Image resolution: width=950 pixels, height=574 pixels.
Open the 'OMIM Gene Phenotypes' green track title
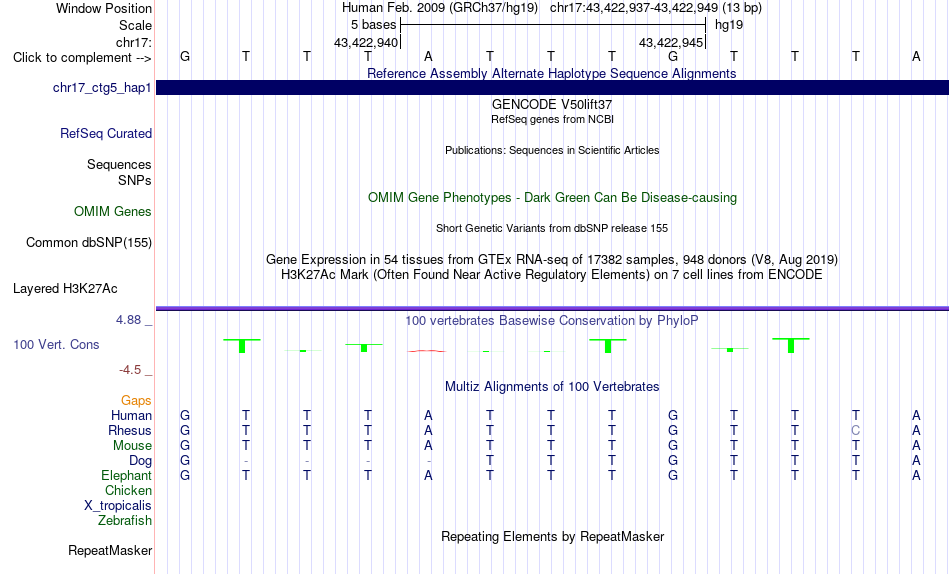552,198
